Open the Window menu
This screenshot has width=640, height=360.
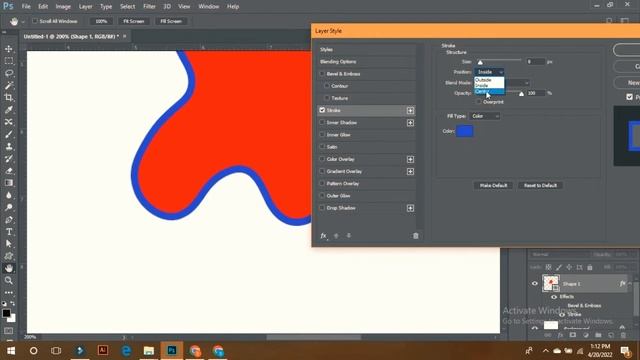coord(209,7)
